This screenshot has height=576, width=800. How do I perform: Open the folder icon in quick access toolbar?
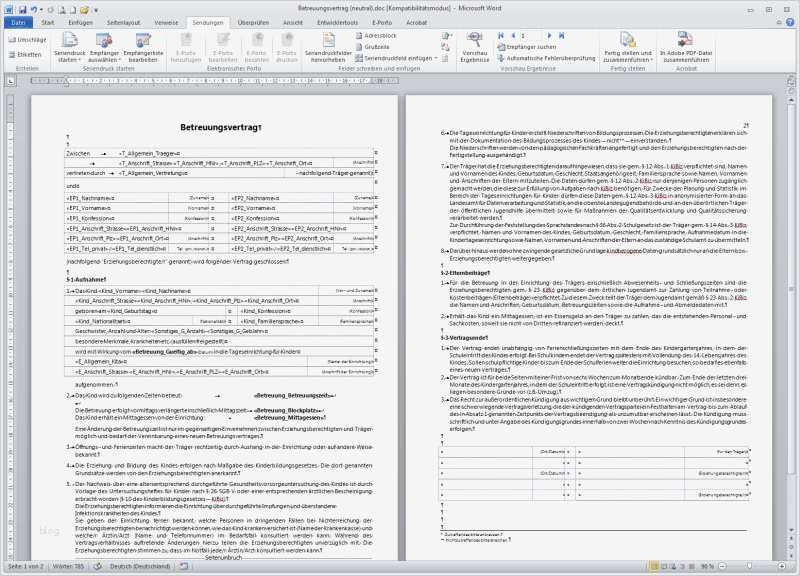(84, 10)
